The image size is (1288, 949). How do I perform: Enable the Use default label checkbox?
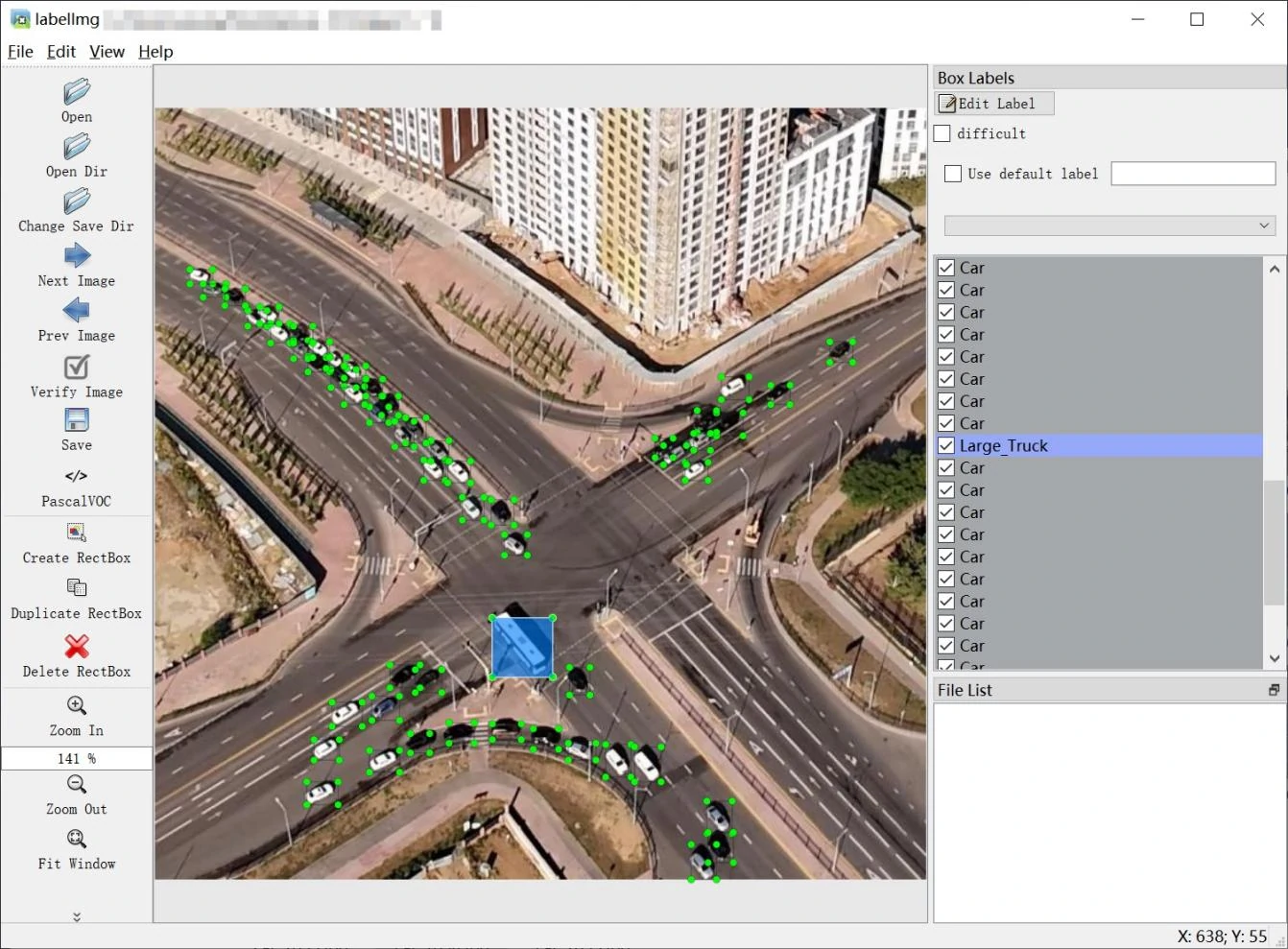click(x=953, y=174)
